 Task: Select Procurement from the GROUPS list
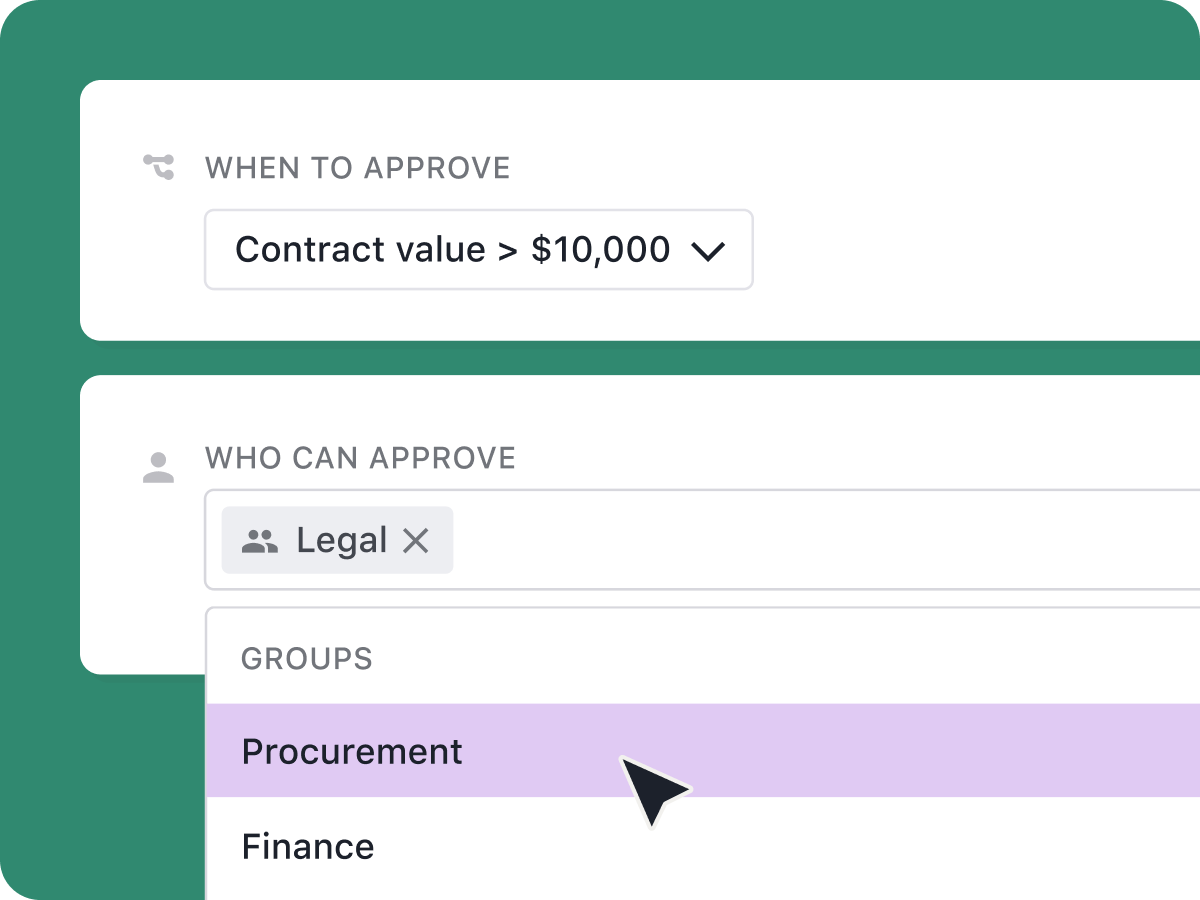pos(352,751)
